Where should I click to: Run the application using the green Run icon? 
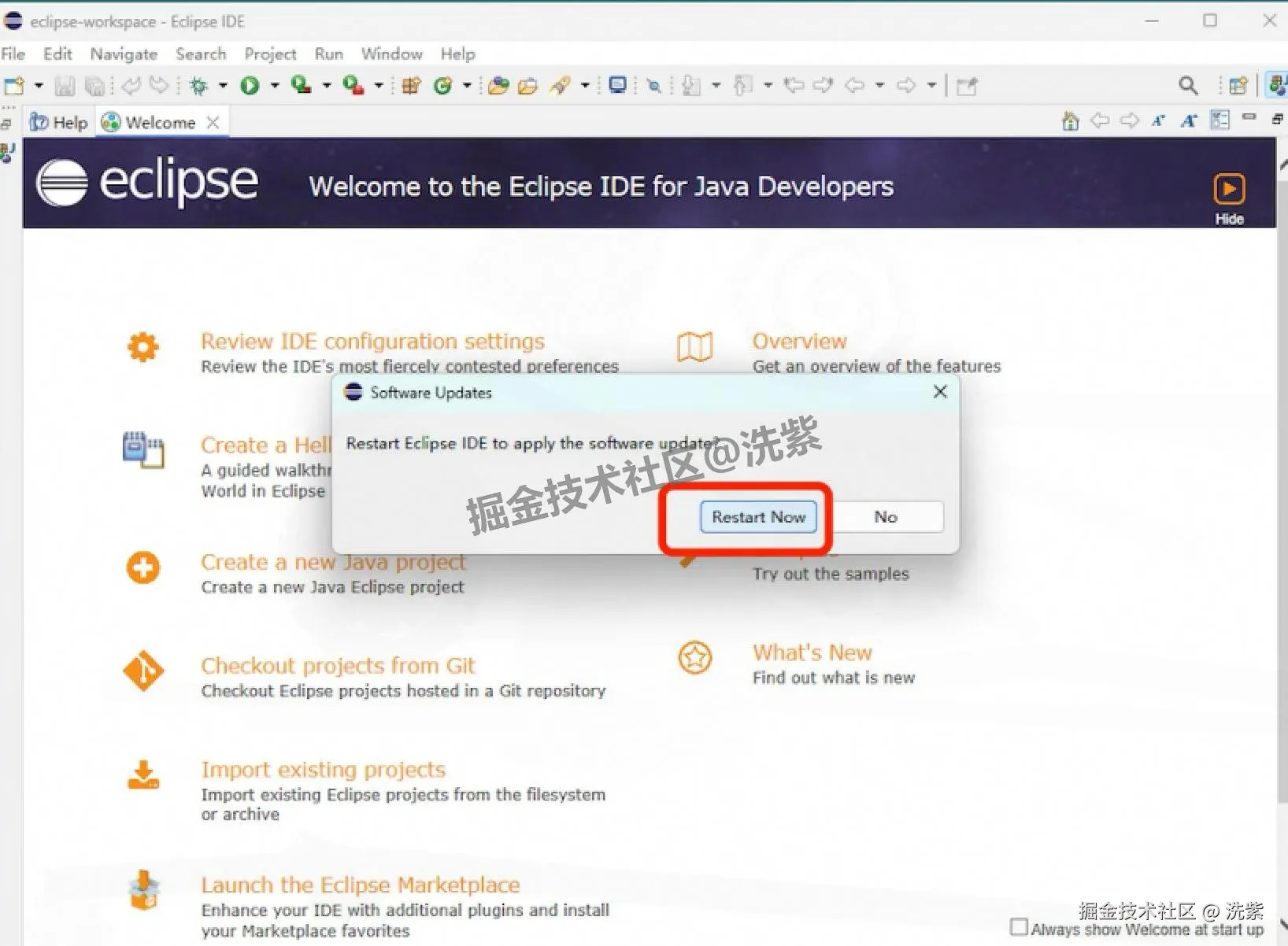click(x=250, y=86)
